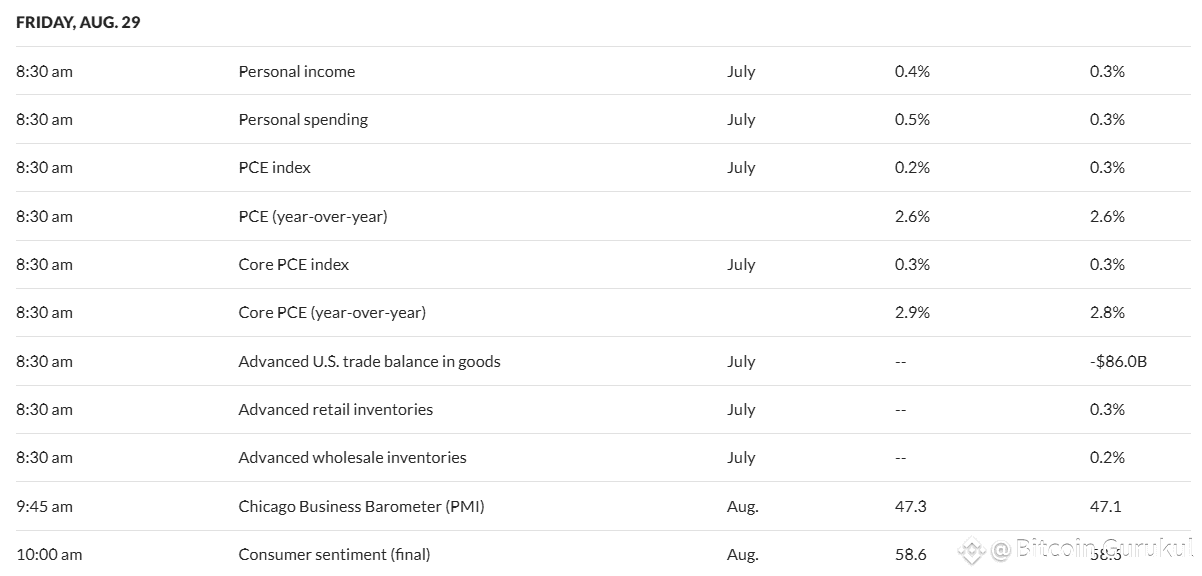The image size is (1202, 576).
Task: Click the -$86.0B trade balance value
Action: click(x=1118, y=361)
